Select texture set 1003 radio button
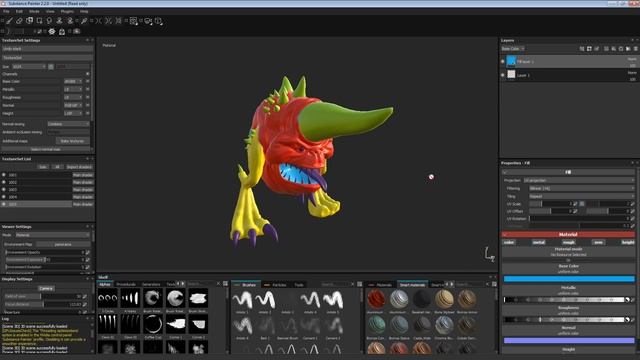Image resolution: width=640 pixels, height=360 pixels. click(x=4, y=189)
